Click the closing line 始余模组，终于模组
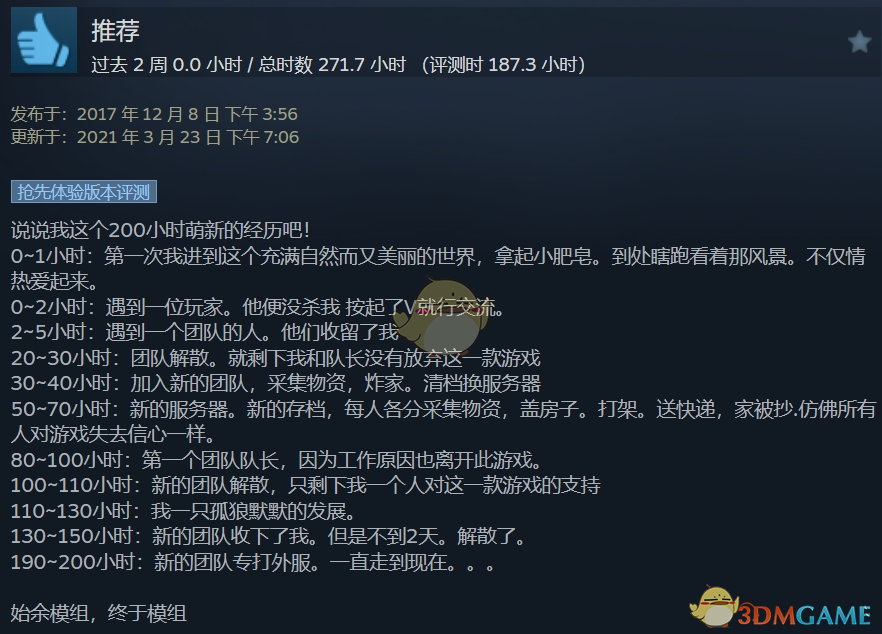The width and height of the screenshot is (882, 634). click(x=98, y=613)
